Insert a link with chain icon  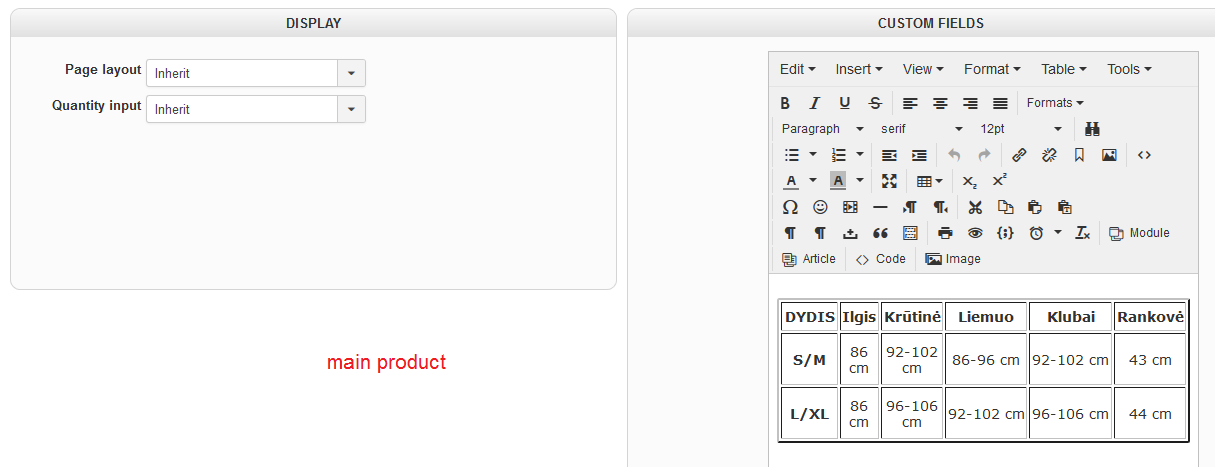[1019, 155]
